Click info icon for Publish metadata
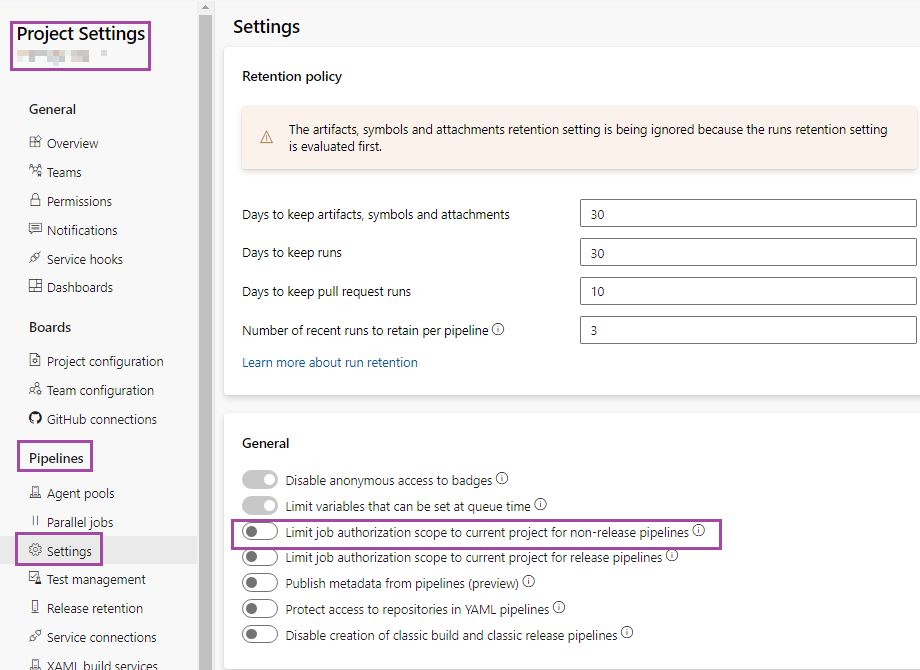 pos(529,581)
